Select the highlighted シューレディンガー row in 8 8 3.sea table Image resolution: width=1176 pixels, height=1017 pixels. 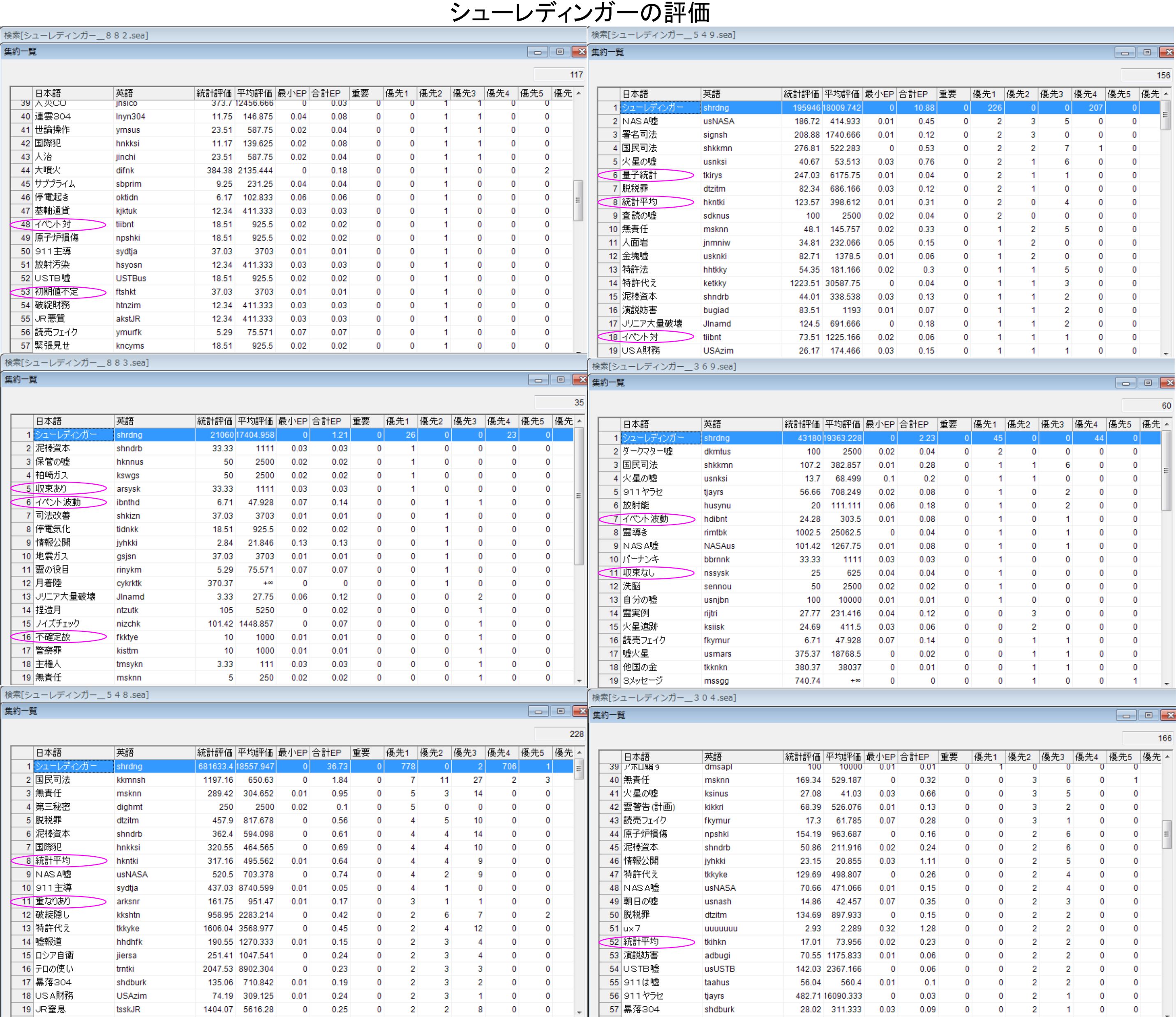pos(66,435)
